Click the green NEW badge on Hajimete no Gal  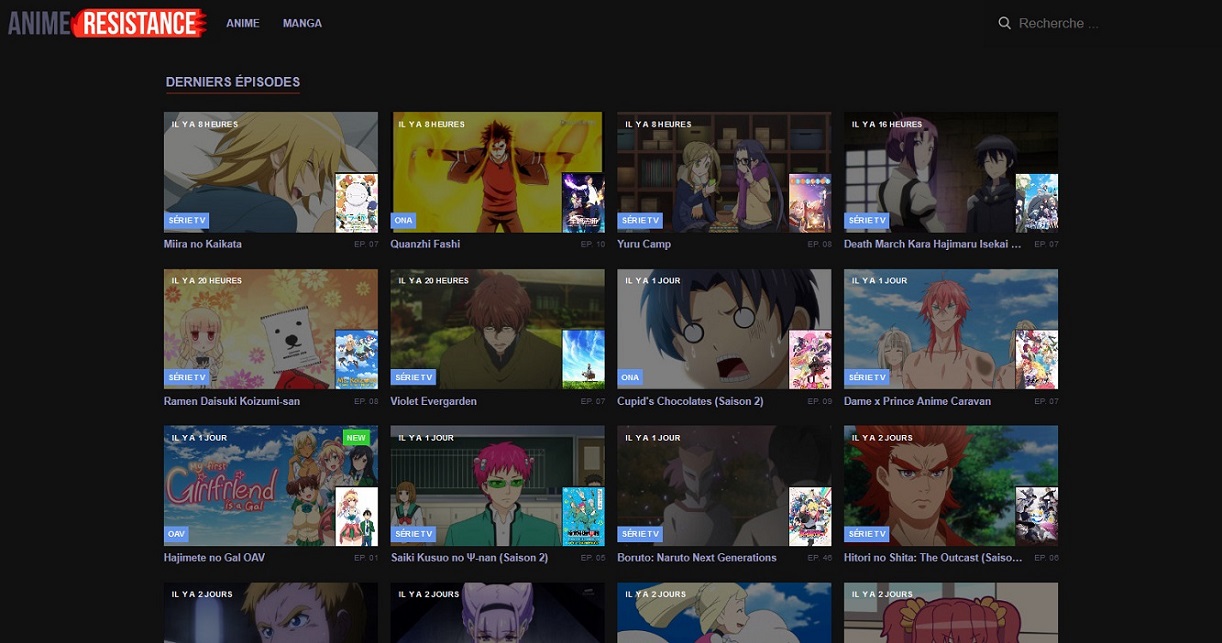(357, 438)
